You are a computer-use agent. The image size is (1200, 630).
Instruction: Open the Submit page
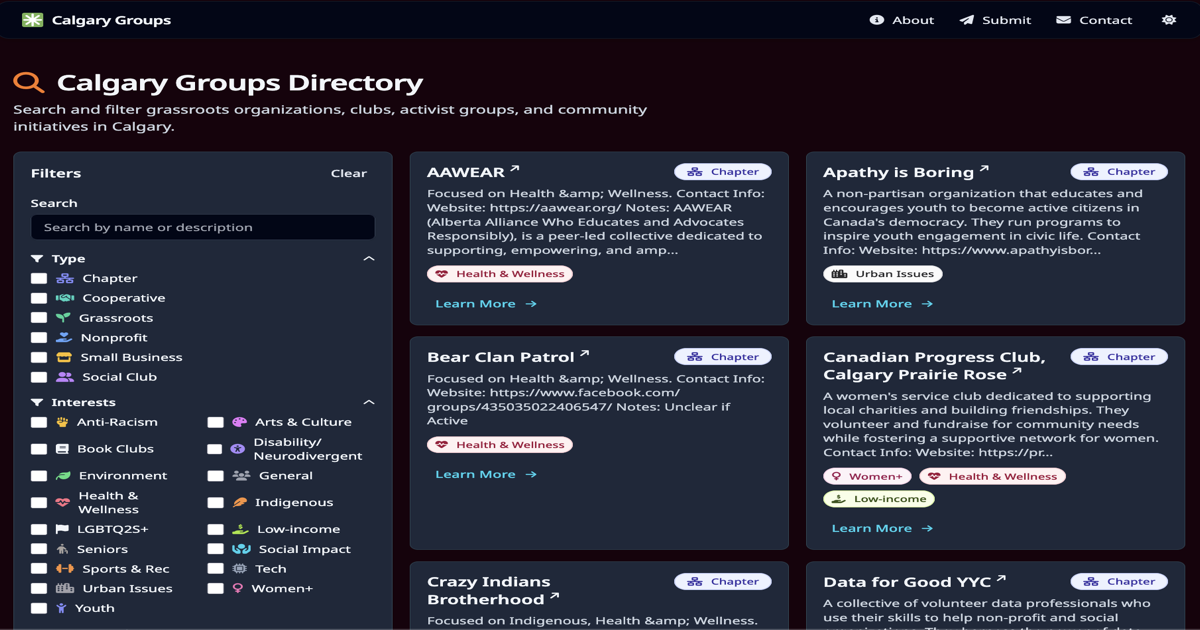coord(995,20)
